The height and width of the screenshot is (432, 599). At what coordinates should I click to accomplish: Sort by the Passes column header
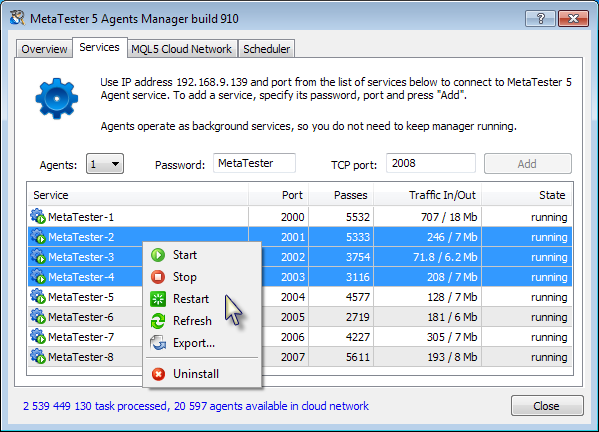point(341,195)
